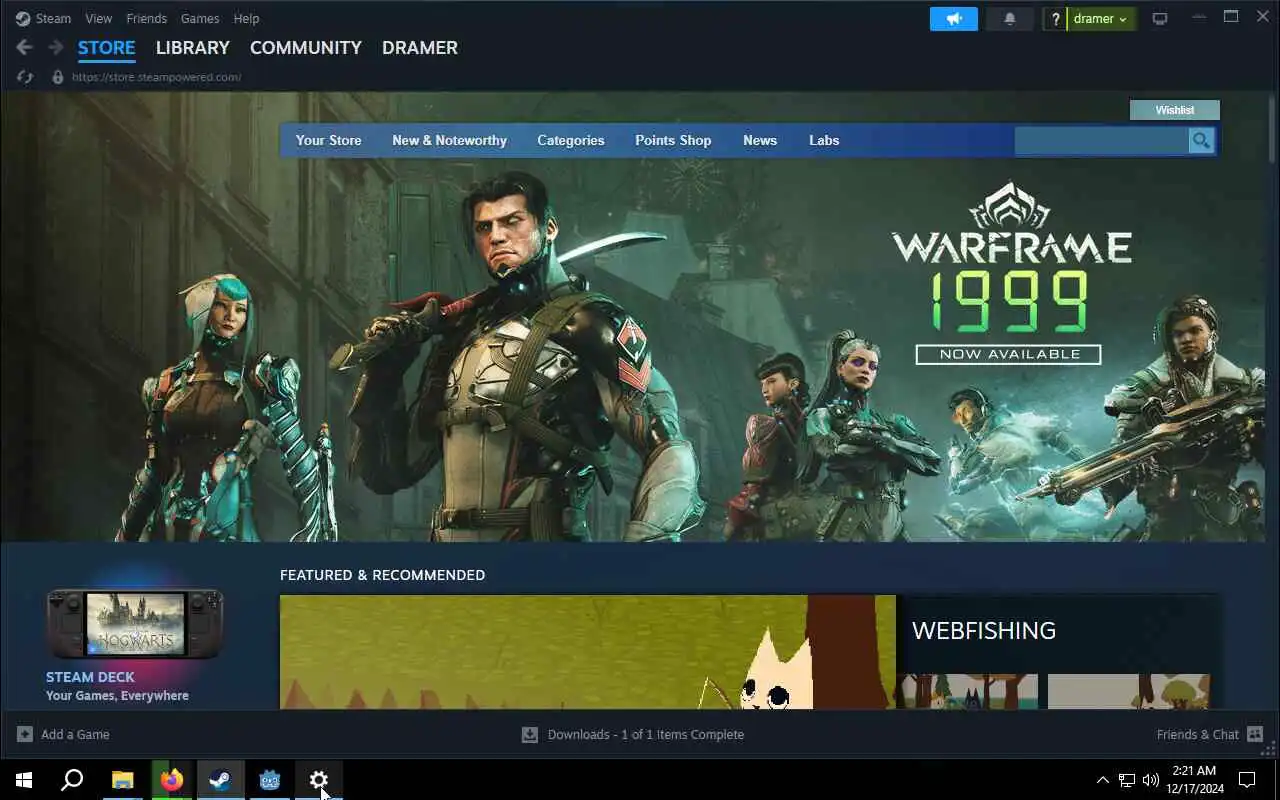Open the View menu
The image size is (1280, 800).
[x=98, y=19]
